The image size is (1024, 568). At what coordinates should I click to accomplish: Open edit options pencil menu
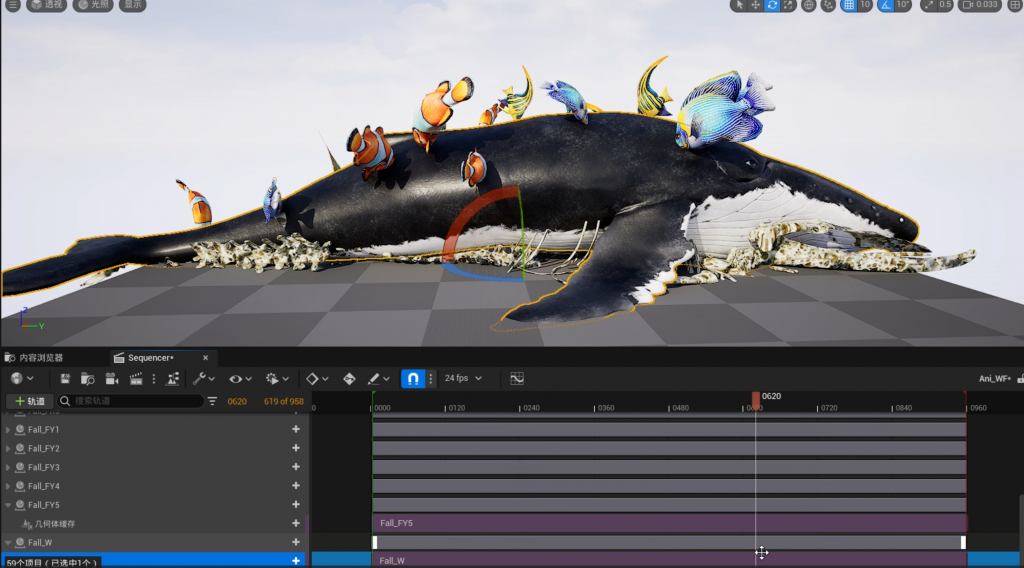point(378,379)
